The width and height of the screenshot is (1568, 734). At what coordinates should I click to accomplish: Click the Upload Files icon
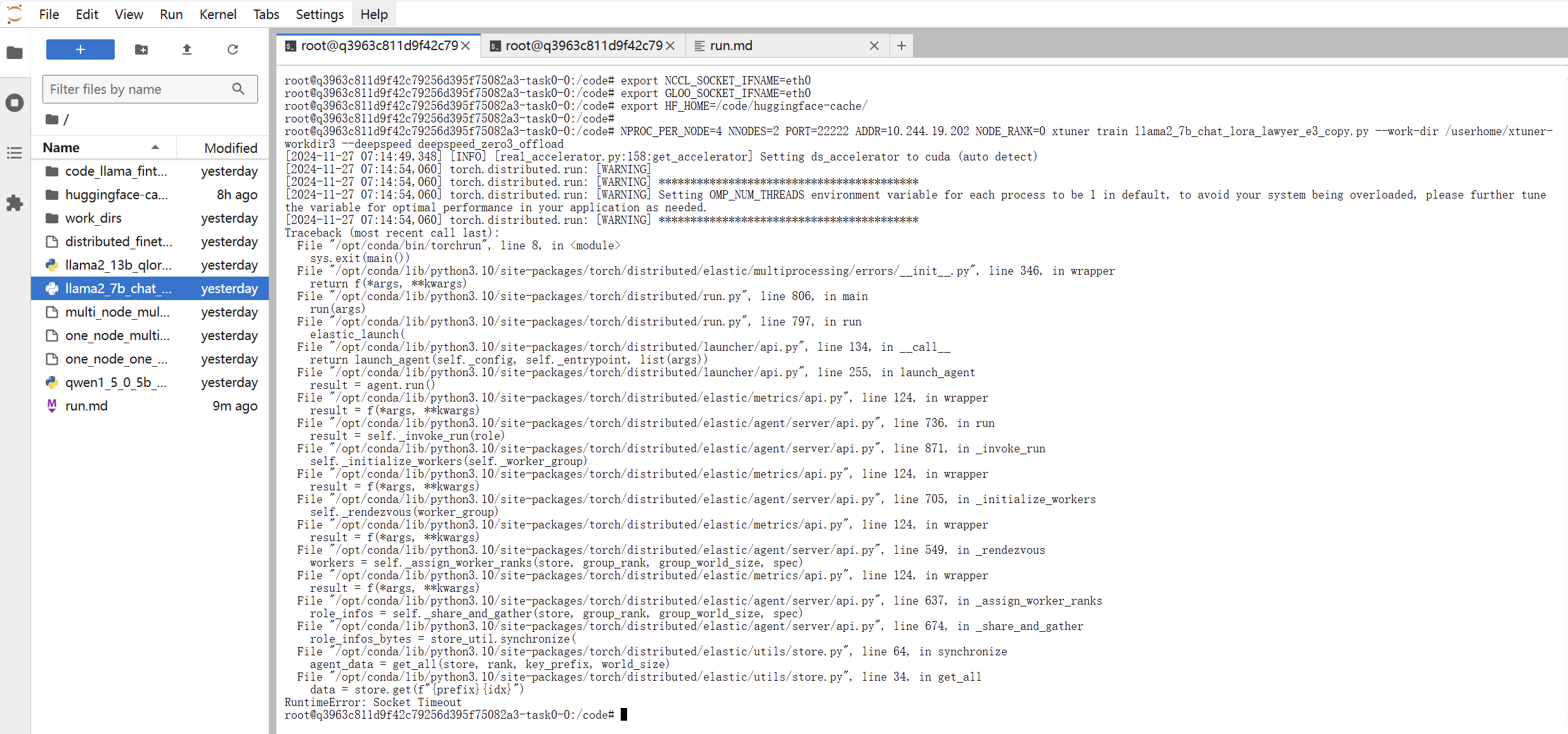187,49
